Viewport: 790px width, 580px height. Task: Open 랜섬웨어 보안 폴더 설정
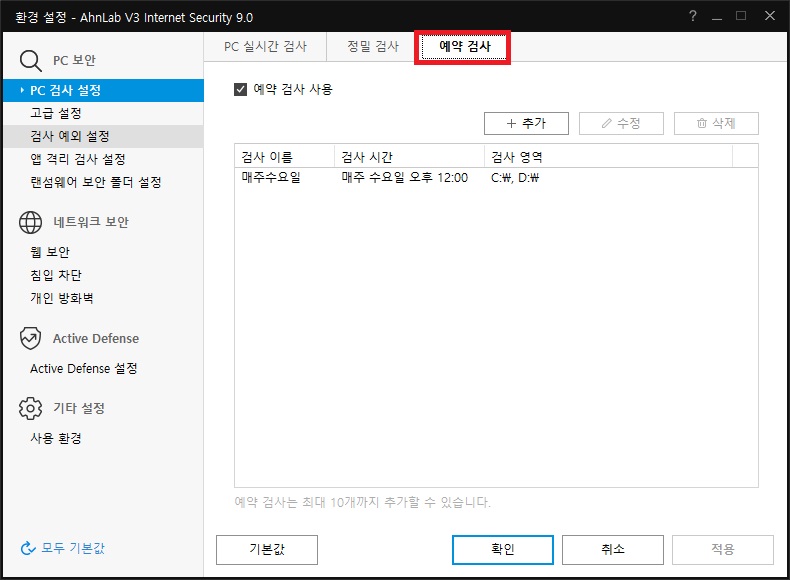click(x=95, y=182)
